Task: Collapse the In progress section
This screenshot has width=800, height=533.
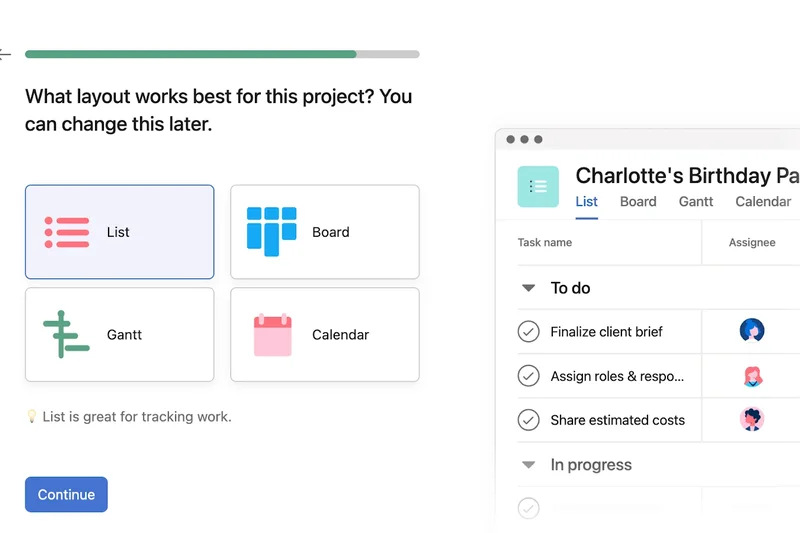Action: (529, 465)
